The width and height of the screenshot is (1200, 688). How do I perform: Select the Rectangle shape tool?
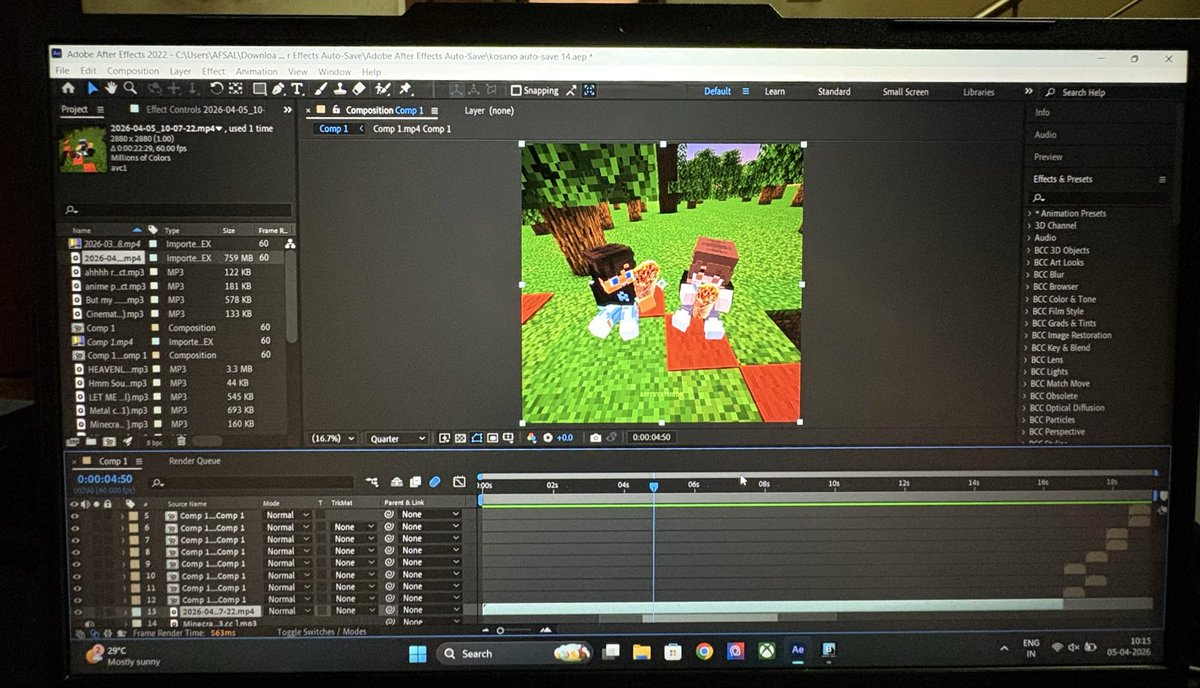pos(260,90)
